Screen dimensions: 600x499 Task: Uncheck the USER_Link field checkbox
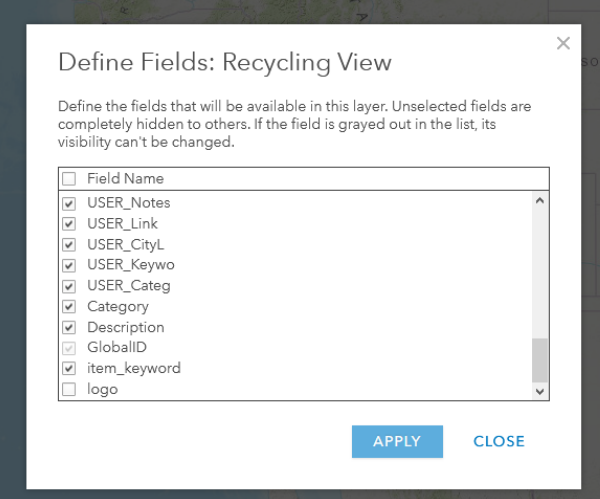coord(69,224)
